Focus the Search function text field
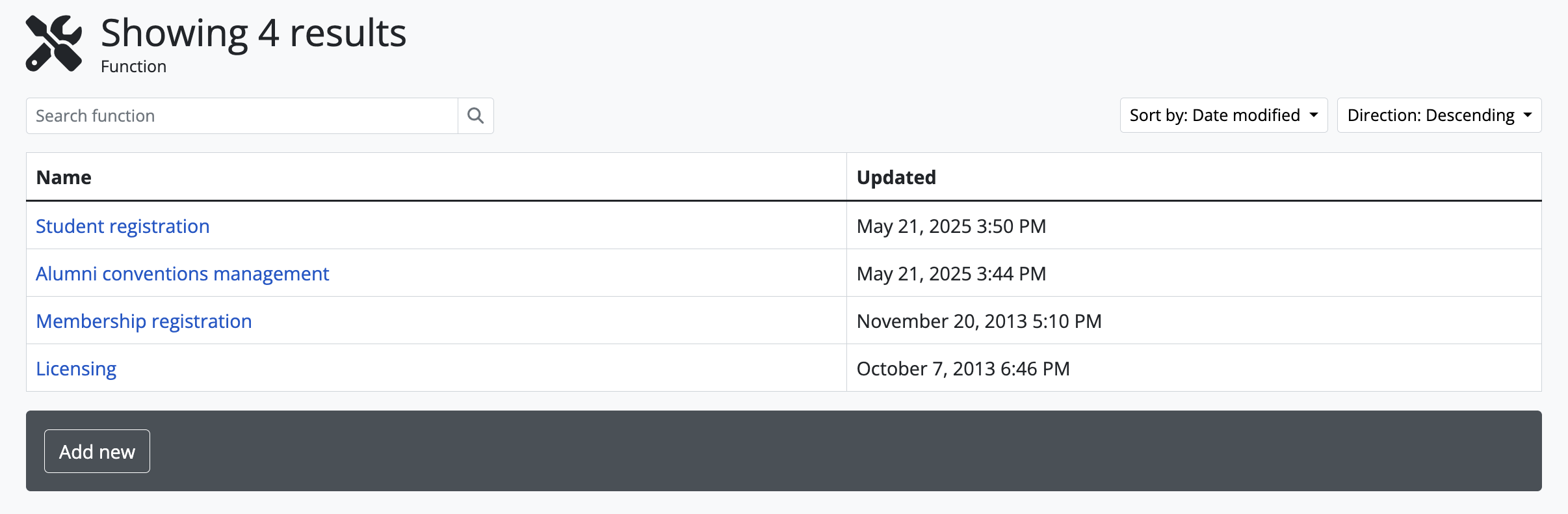This screenshot has height=514, width=1568. click(242, 116)
